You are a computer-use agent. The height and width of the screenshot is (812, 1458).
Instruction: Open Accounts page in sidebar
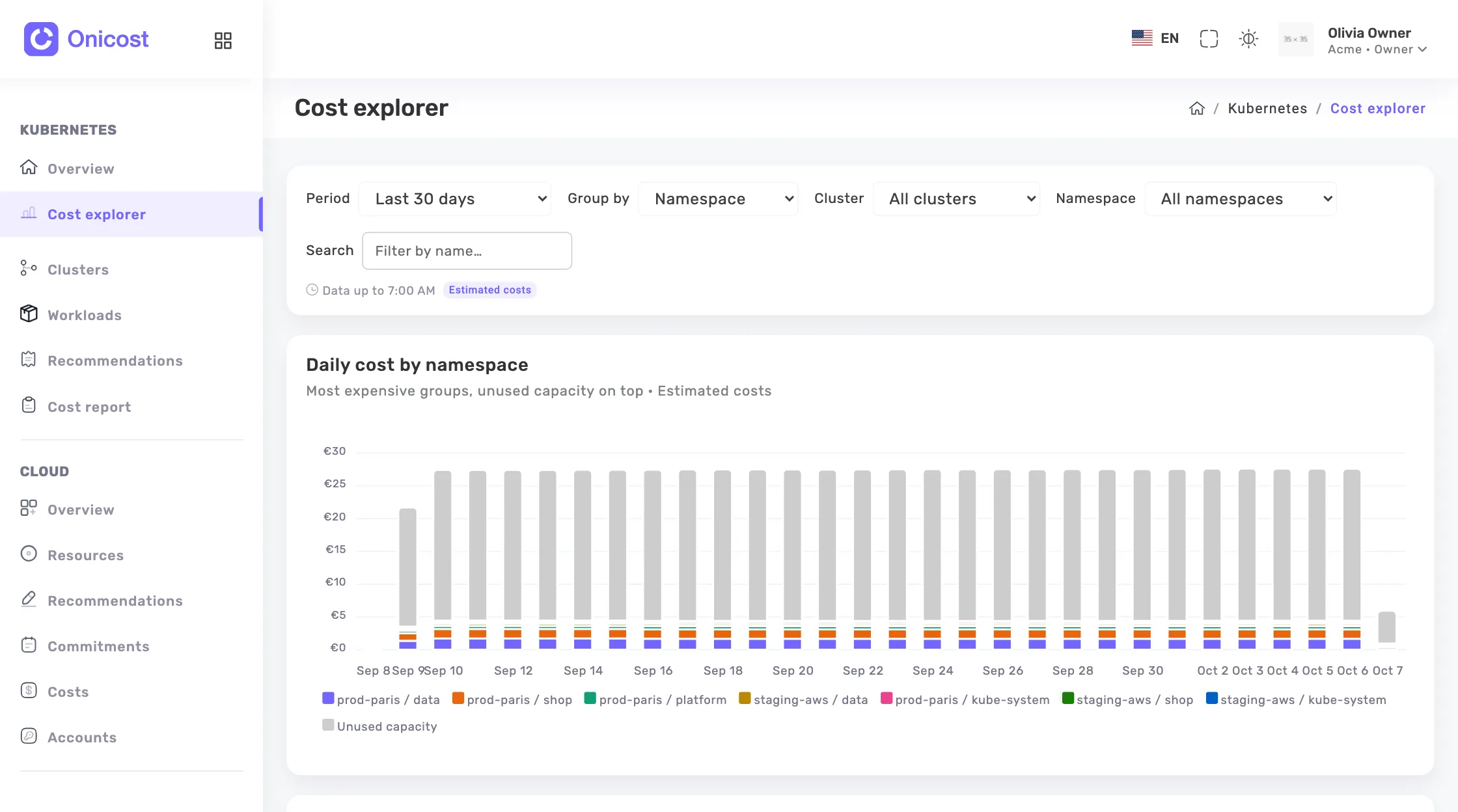pyautogui.click(x=82, y=738)
